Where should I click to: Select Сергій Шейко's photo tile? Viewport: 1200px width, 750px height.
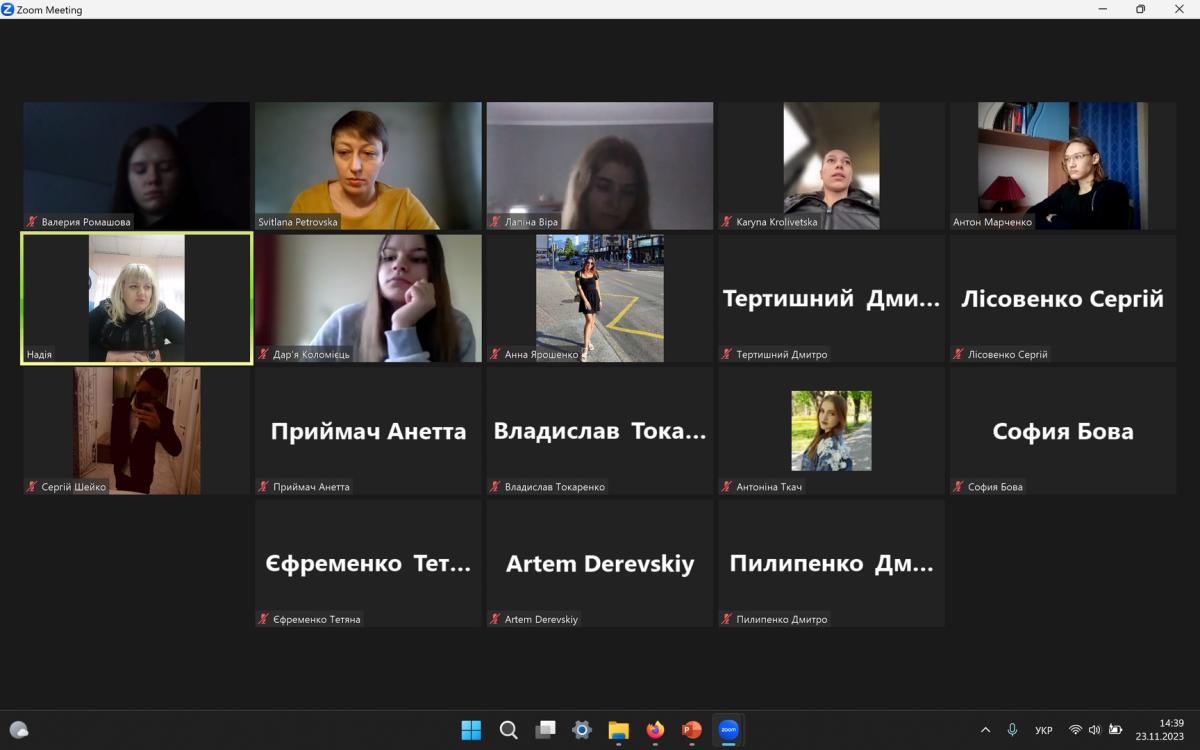tap(137, 431)
